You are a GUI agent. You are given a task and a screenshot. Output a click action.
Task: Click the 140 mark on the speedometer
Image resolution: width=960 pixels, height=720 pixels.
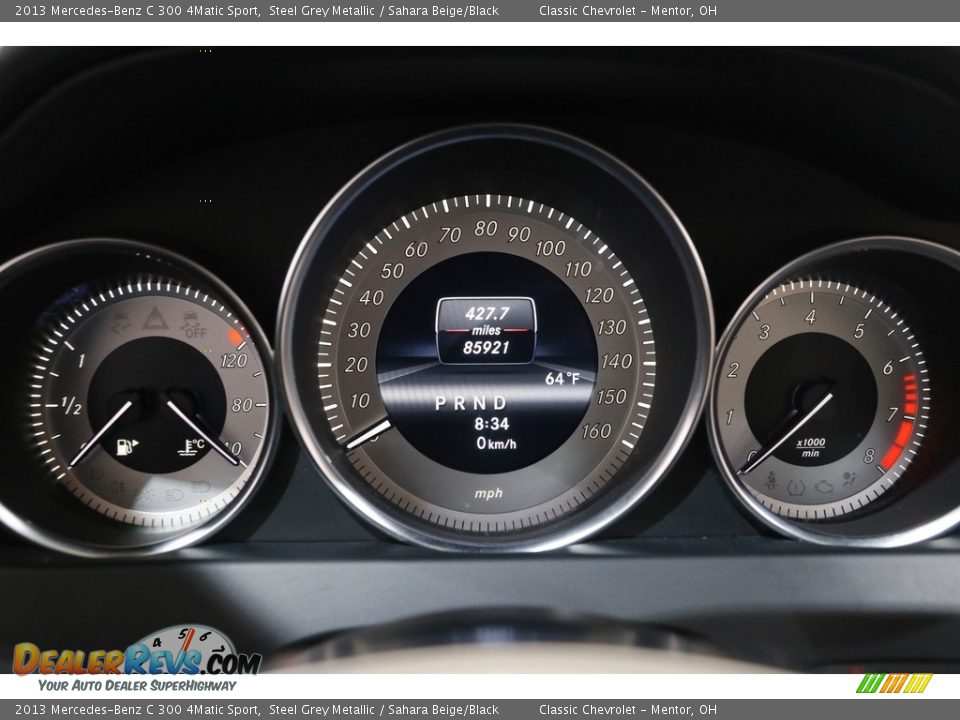tap(616, 362)
